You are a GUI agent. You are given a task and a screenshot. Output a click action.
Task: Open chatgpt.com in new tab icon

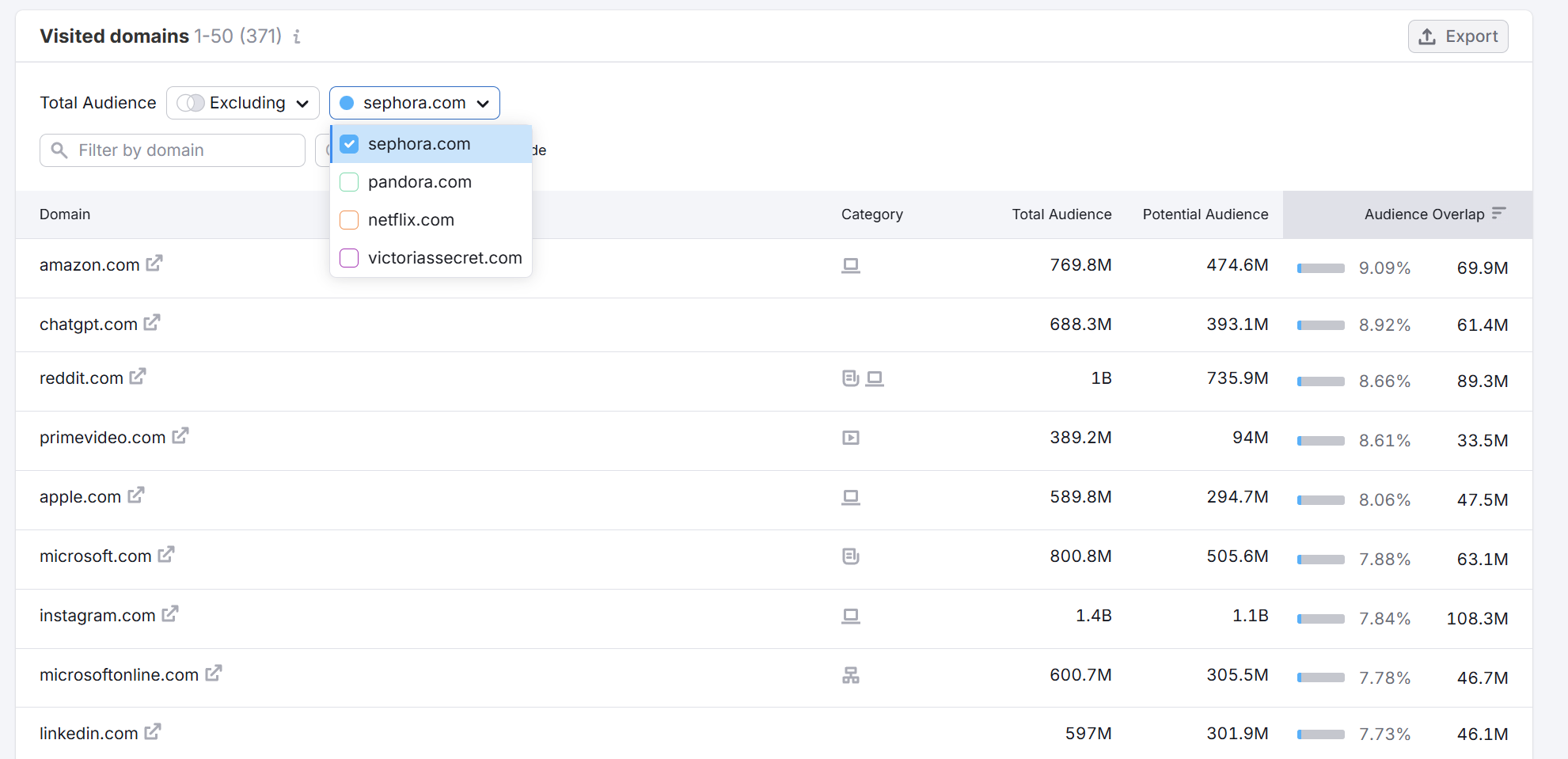tap(152, 323)
